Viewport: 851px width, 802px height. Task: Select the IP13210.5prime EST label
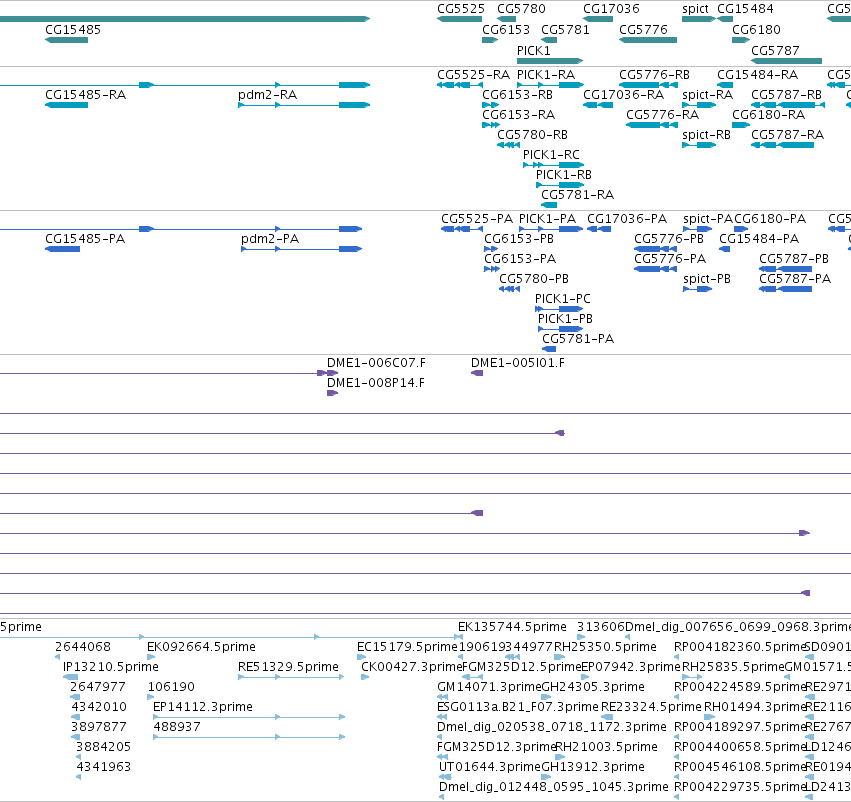click(x=111, y=667)
